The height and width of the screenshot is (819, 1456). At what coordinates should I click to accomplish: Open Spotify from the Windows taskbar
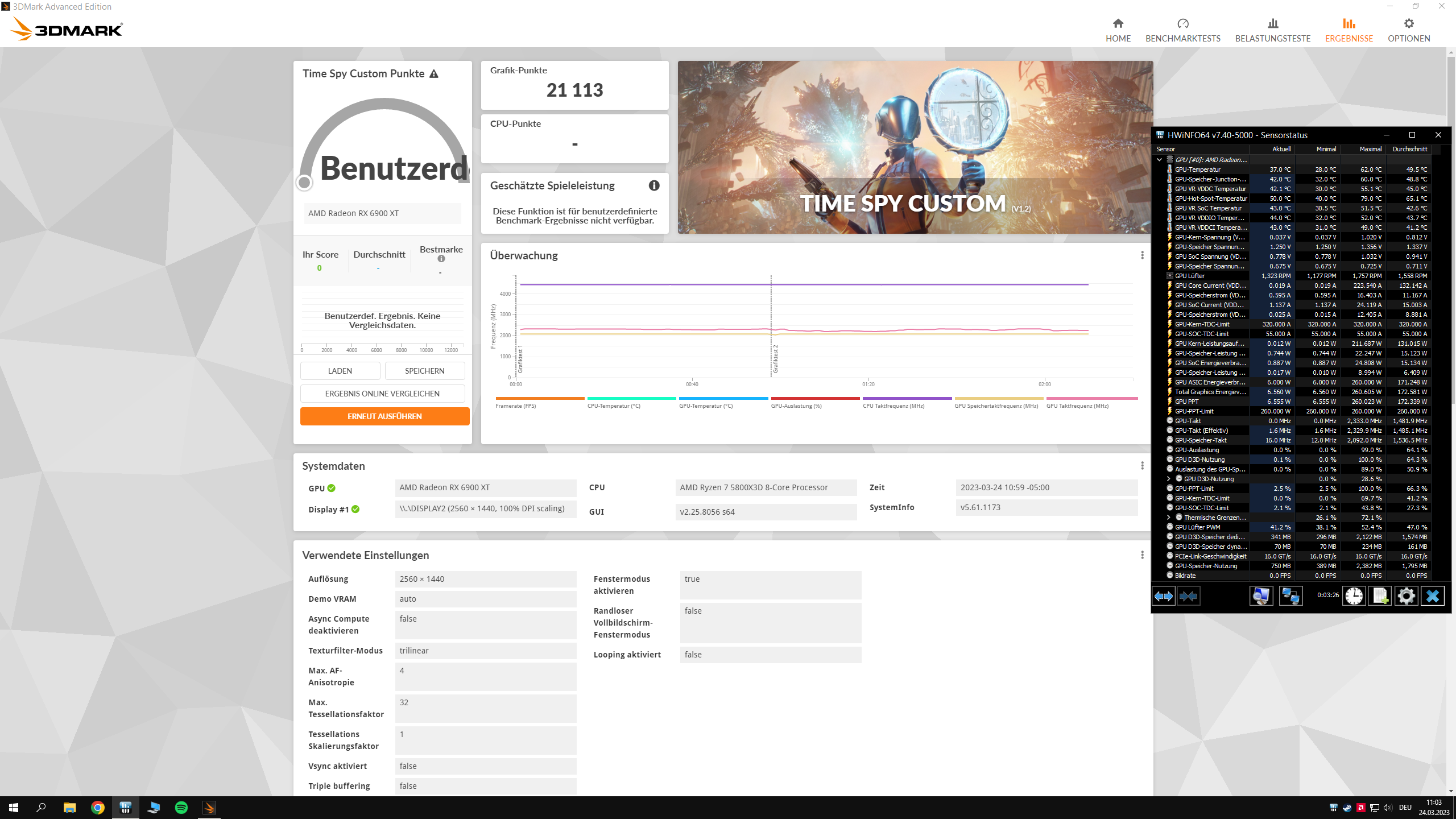pyautogui.click(x=181, y=808)
